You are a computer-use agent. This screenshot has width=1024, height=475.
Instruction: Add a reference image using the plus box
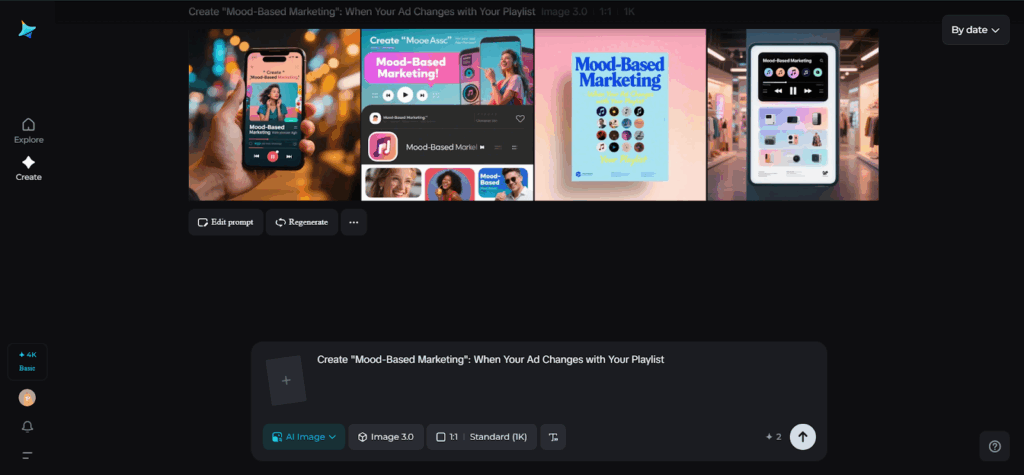(x=286, y=381)
